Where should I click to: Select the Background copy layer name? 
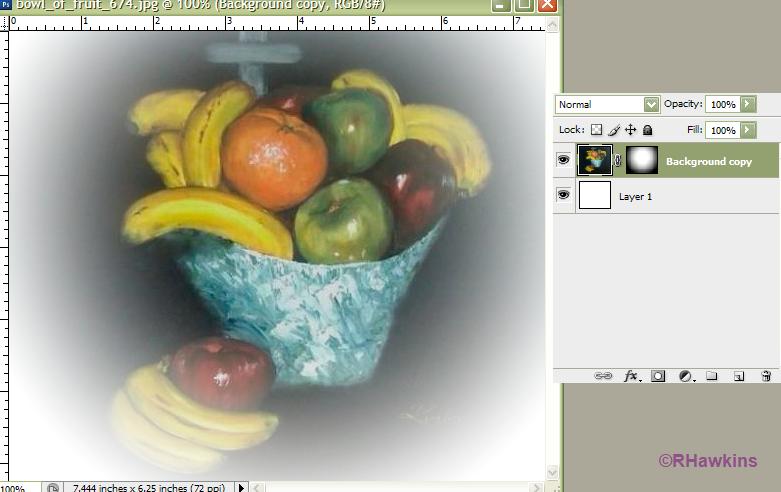[709, 161]
